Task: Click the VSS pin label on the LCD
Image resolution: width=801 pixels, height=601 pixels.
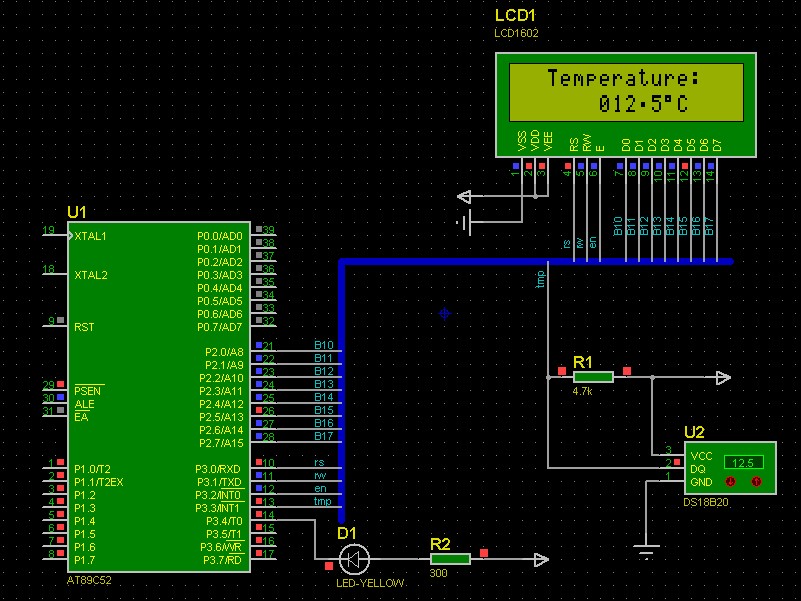Action: click(522, 141)
